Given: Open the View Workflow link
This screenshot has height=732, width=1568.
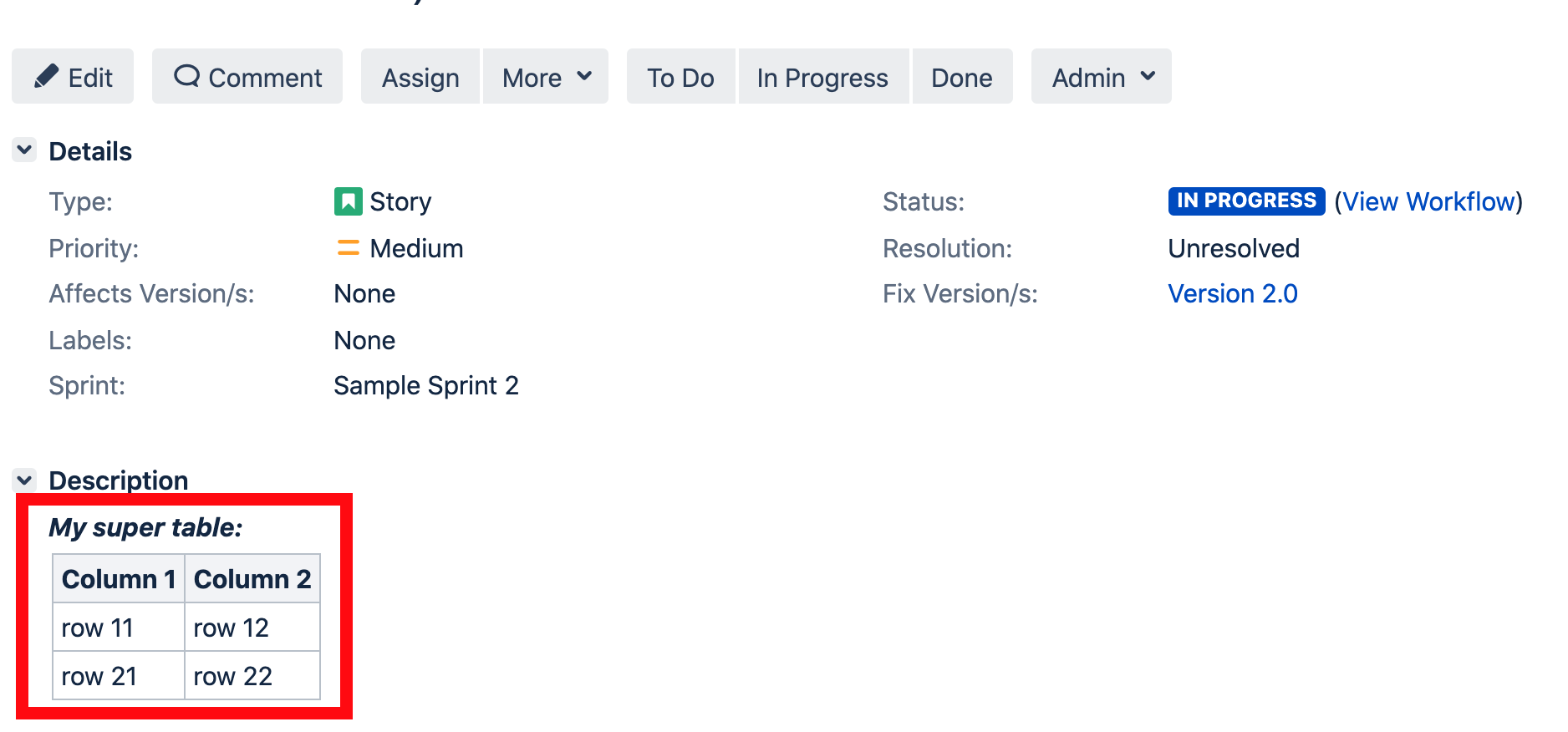Looking at the screenshot, I should click(x=1428, y=201).
